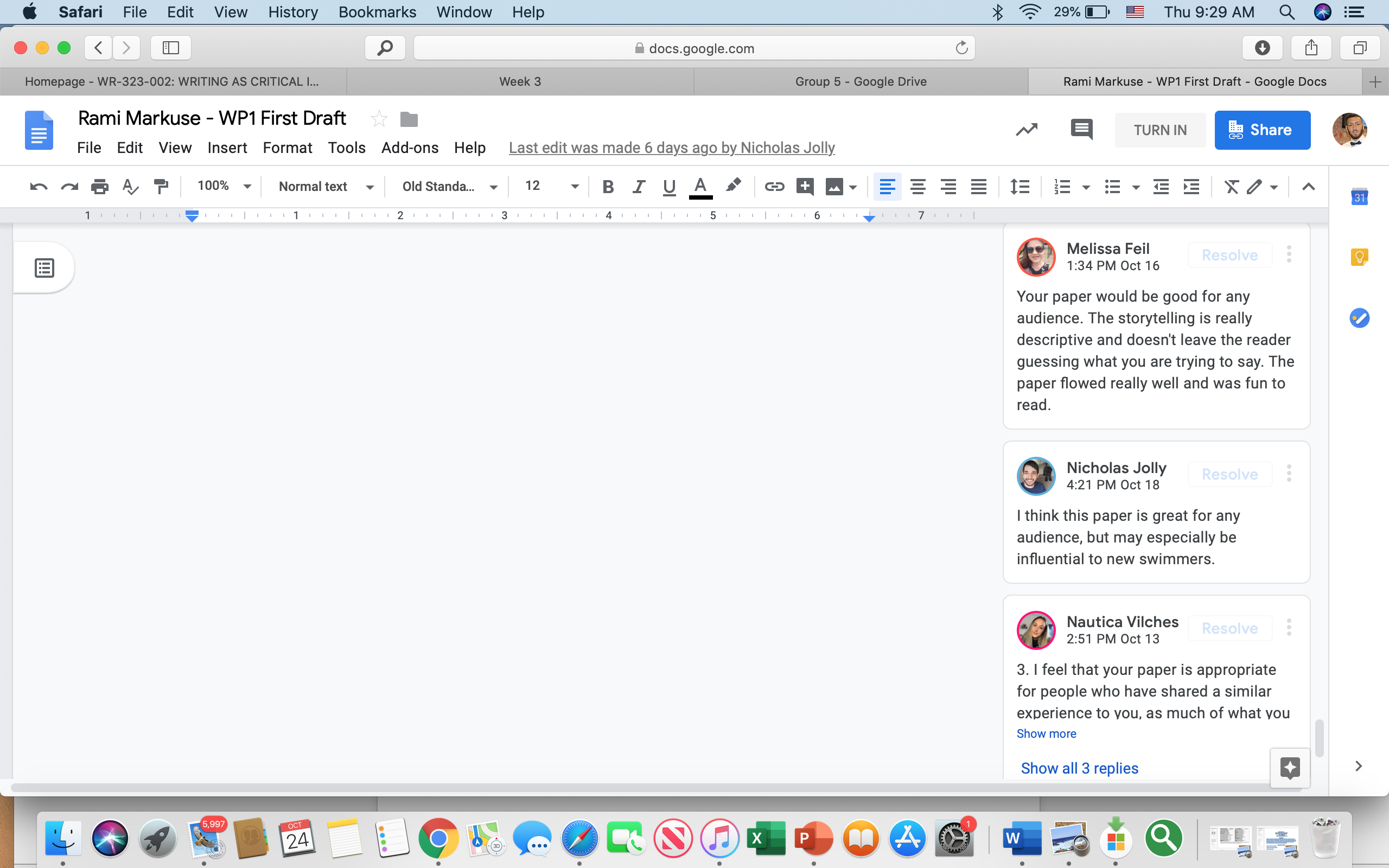Open the Docs Insert menu
Viewport: 1389px width, 868px height.
227,148
